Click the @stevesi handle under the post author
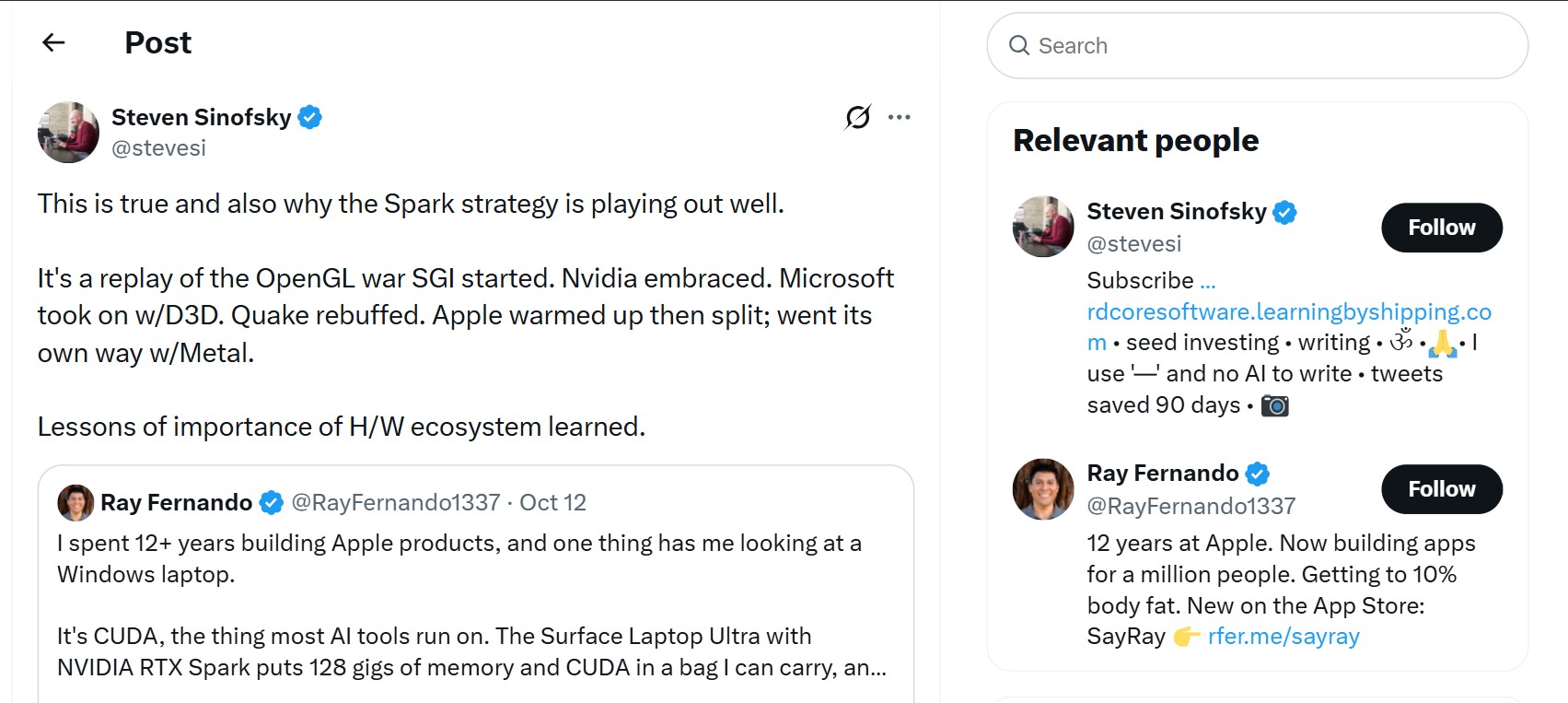This screenshot has width=1568, height=703. pos(158,148)
